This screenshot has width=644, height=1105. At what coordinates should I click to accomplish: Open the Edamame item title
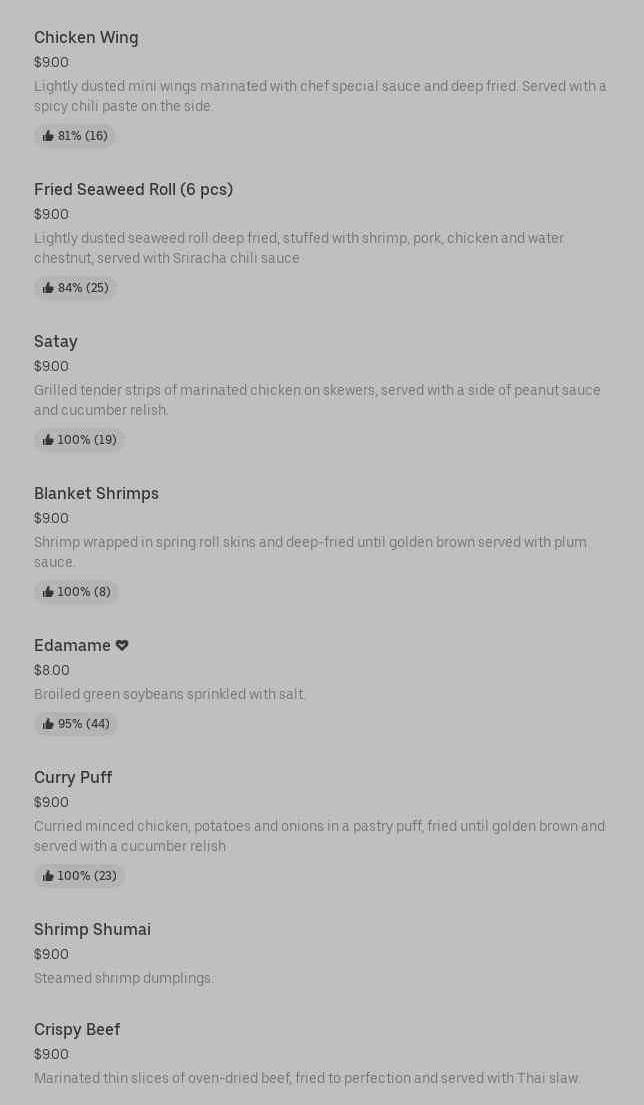point(72,646)
